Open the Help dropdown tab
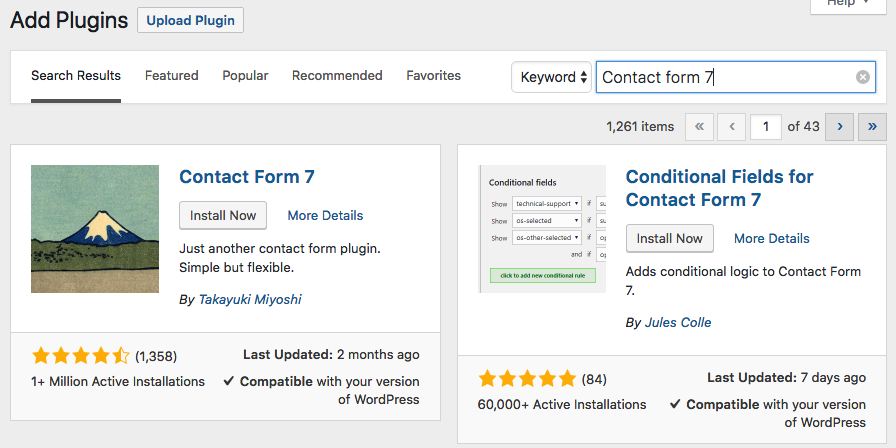The width and height of the screenshot is (896, 448). pyautogui.click(x=848, y=5)
